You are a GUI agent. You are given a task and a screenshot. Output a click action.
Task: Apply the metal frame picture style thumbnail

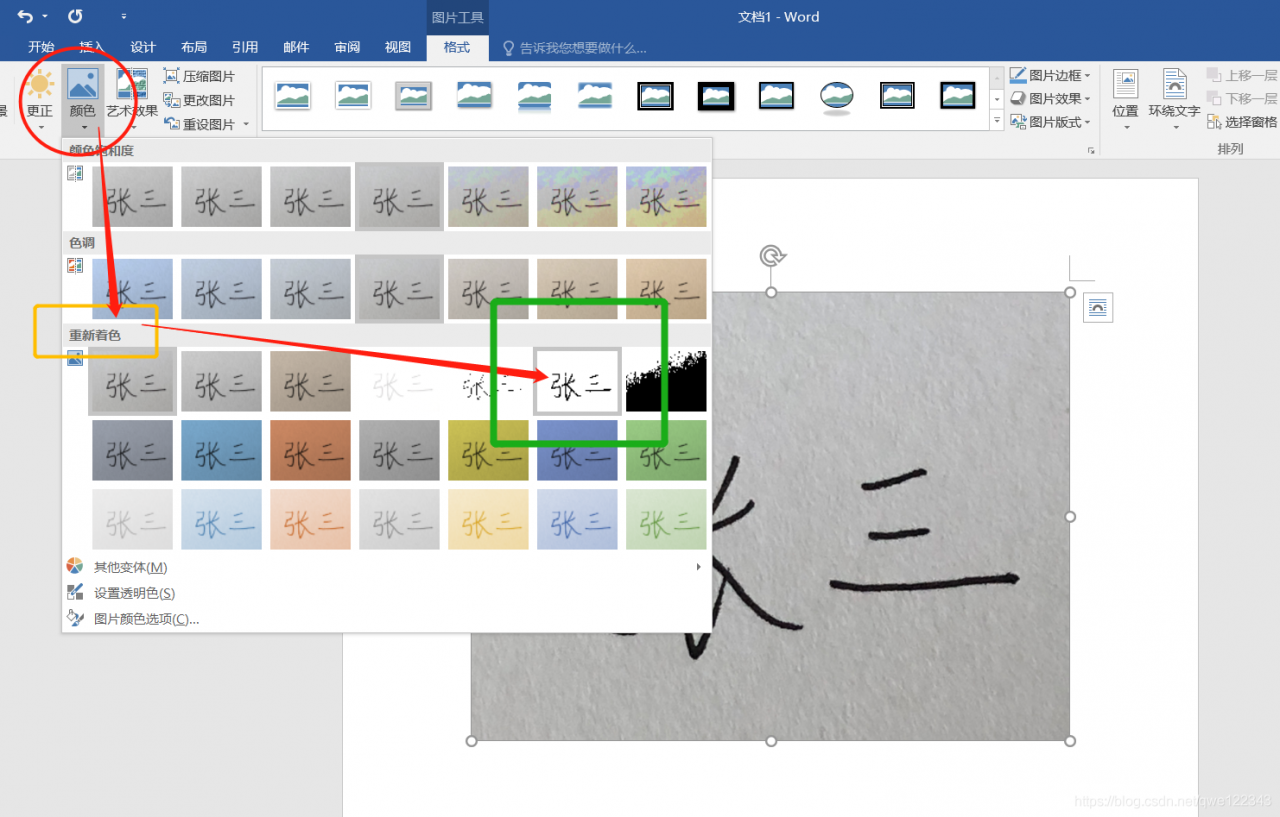[414, 96]
